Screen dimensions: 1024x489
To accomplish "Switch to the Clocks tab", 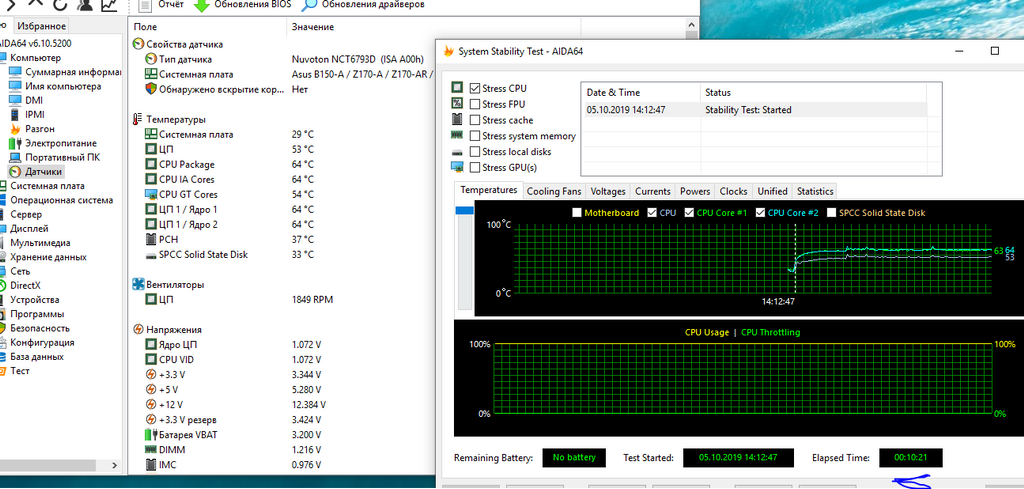I will [x=733, y=191].
